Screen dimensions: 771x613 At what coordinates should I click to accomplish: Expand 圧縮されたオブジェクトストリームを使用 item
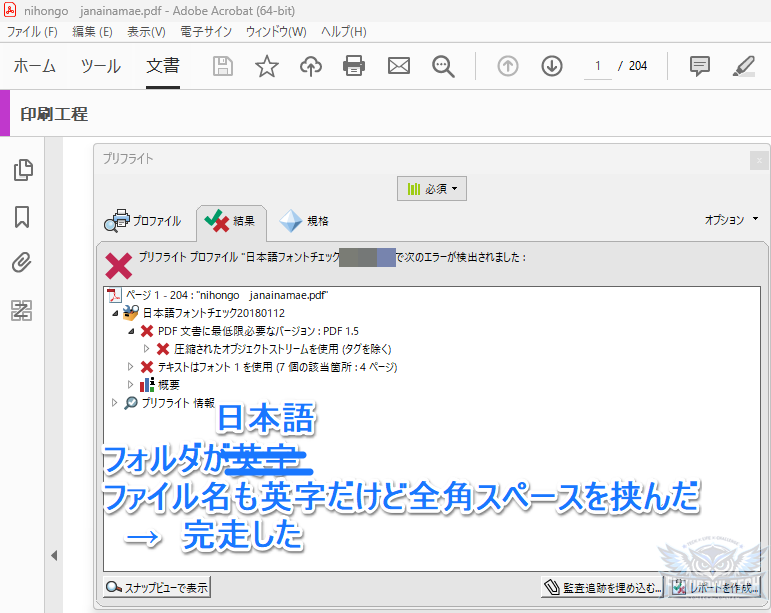[147, 349]
